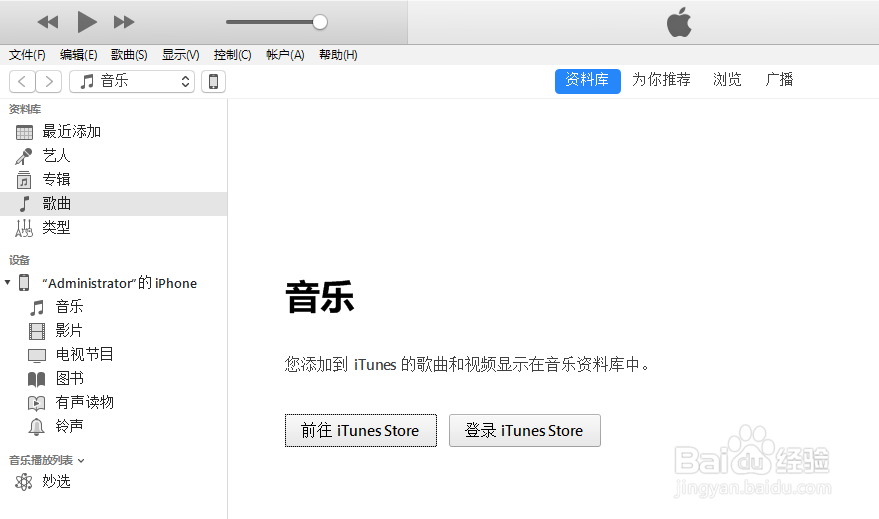Skip forward with the fast-forward button
879x519 pixels.
pyautogui.click(x=124, y=22)
